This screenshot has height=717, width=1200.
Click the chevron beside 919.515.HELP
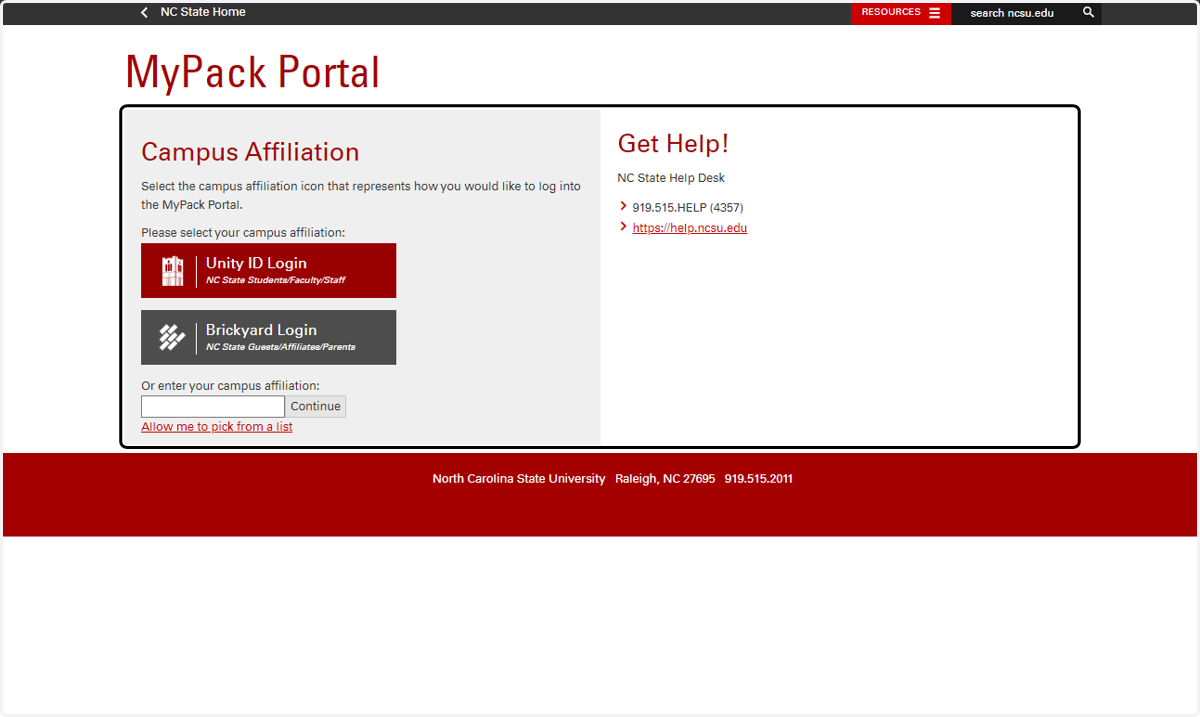(624, 207)
